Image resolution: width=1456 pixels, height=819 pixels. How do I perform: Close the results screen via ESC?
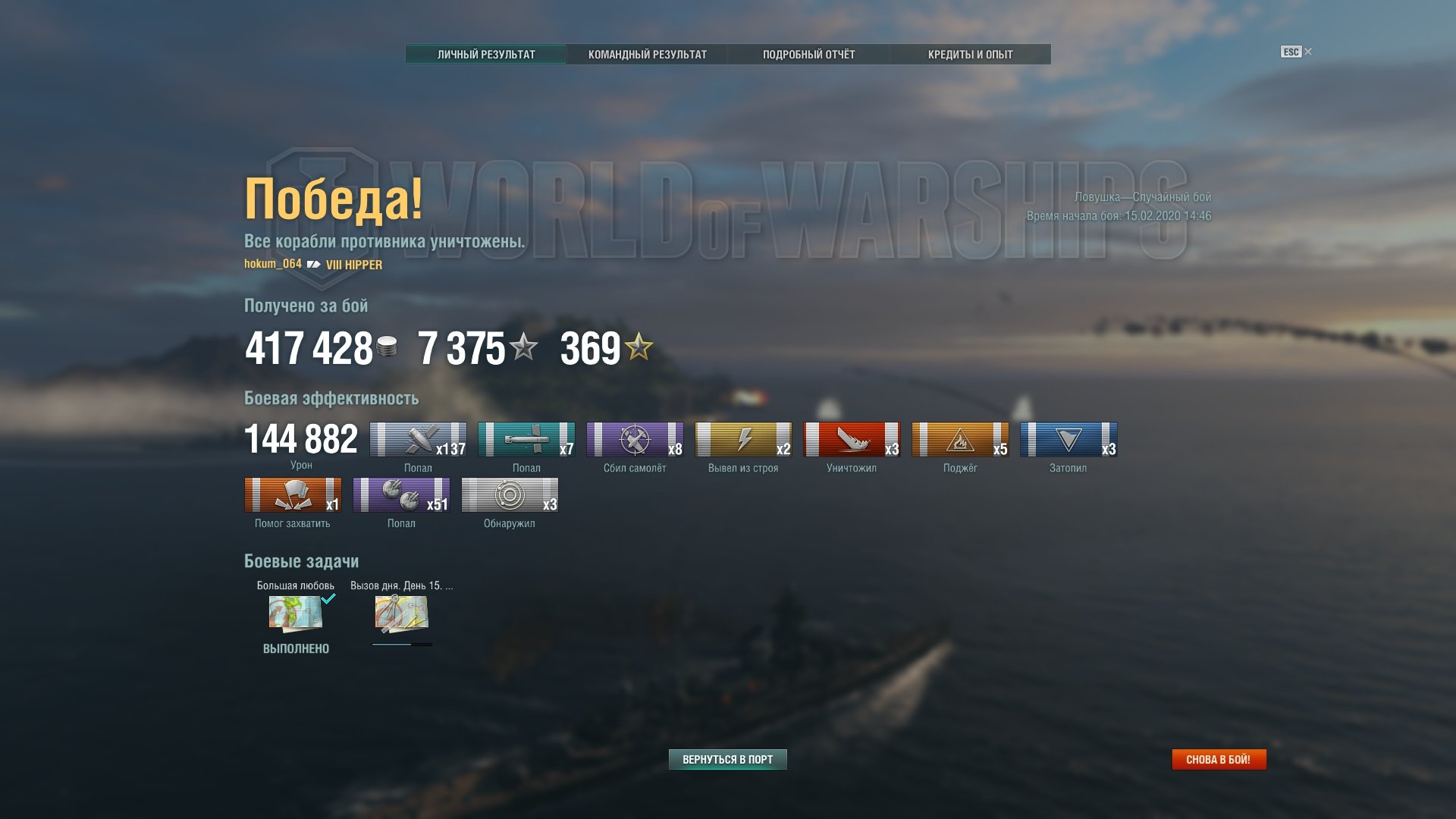1296,52
